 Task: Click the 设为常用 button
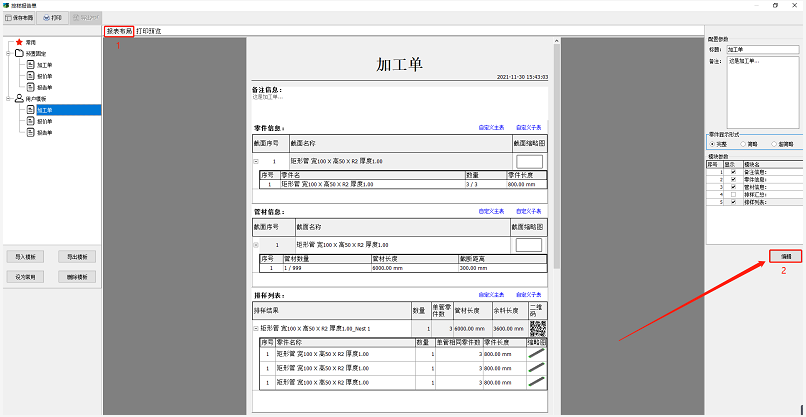tap(25, 277)
